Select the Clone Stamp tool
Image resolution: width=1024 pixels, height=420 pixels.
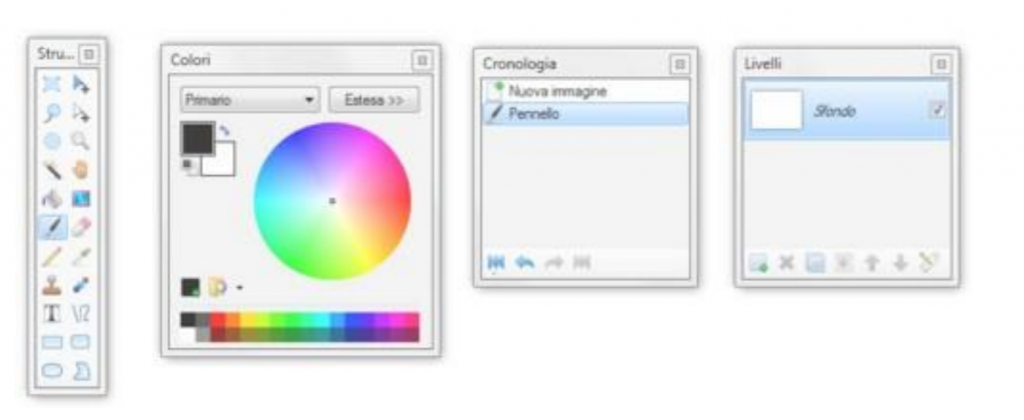coord(52,285)
